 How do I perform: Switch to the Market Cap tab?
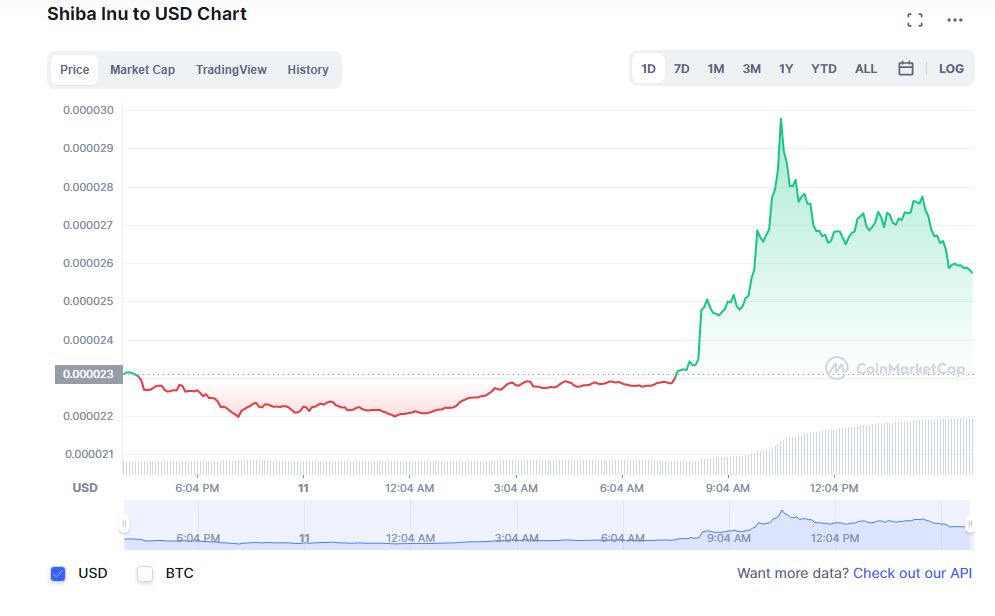[x=142, y=70]
